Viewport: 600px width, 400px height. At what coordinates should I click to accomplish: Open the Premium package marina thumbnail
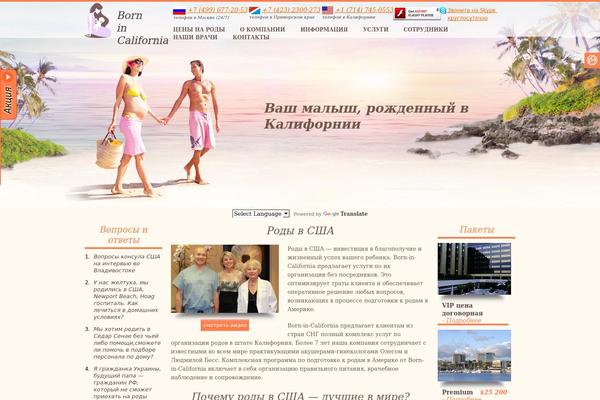click(x=474, y=356)
